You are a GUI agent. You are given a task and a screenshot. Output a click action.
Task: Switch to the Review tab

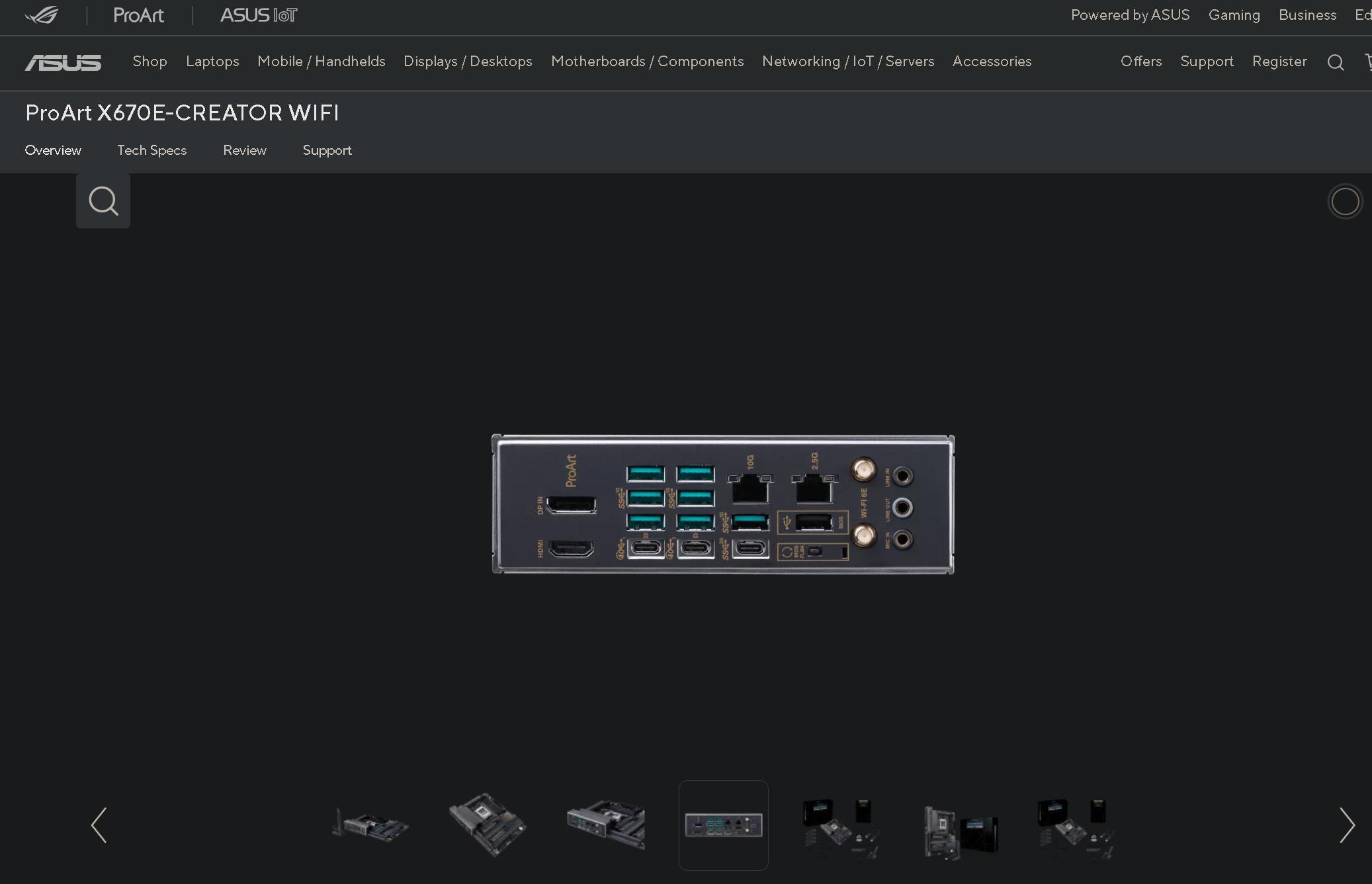click(245, 150)
